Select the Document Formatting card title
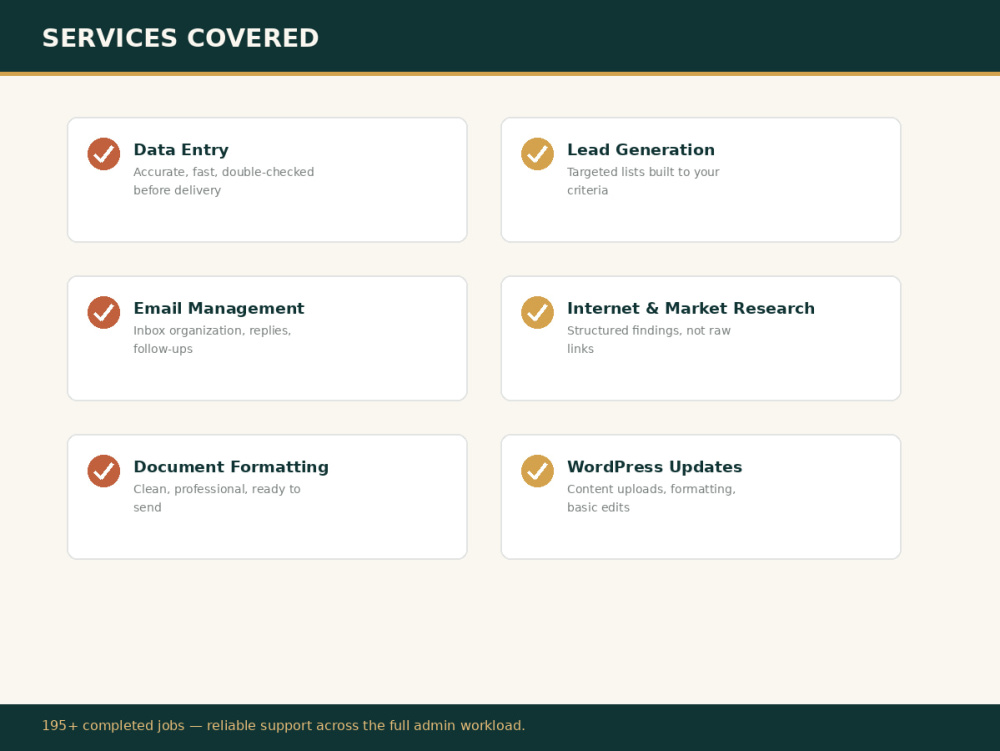 click(231, 467)
